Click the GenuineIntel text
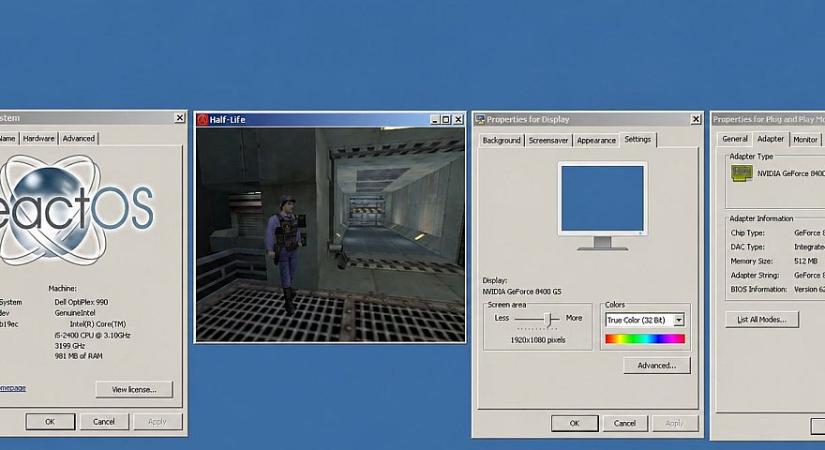 (75, 313)
